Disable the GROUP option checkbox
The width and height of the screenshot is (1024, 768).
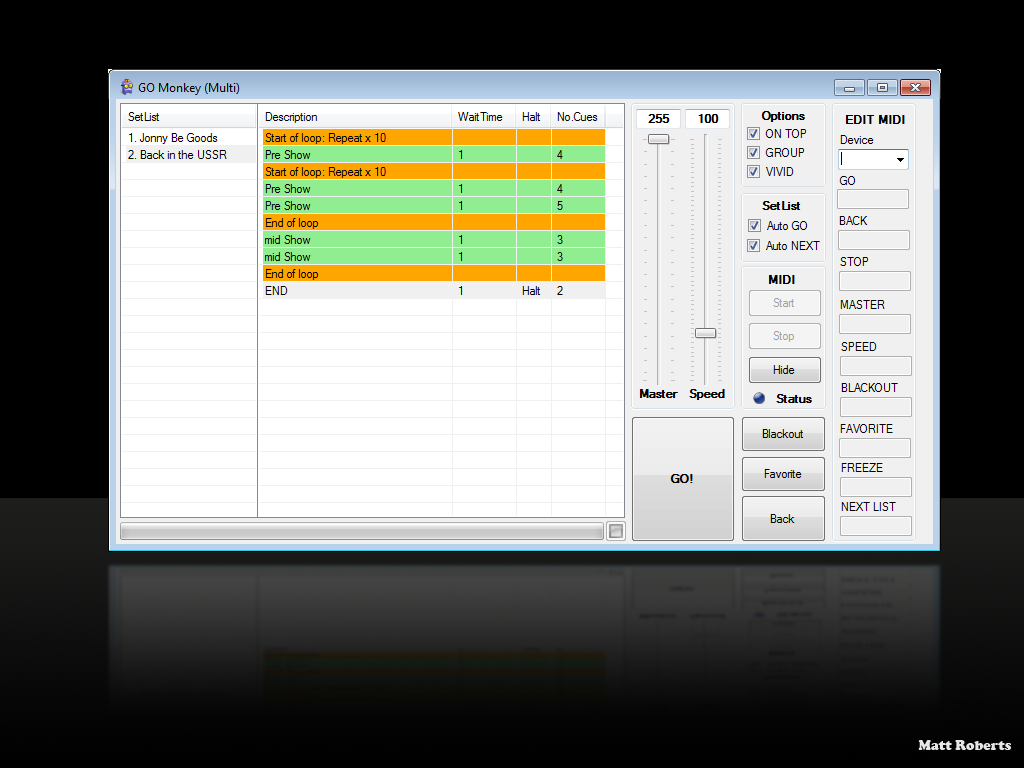pos(754,153)
